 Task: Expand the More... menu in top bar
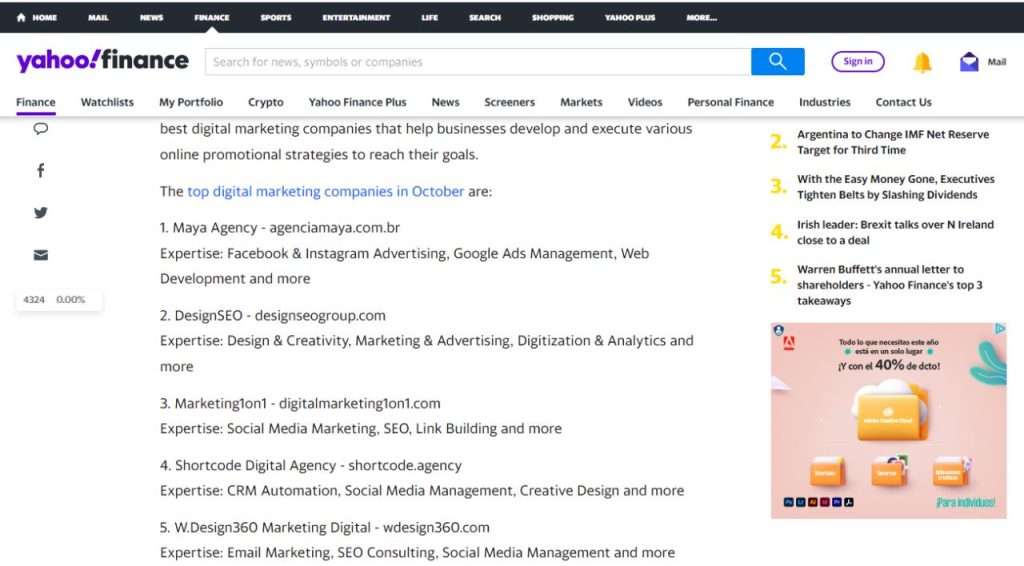pos(701,18)
